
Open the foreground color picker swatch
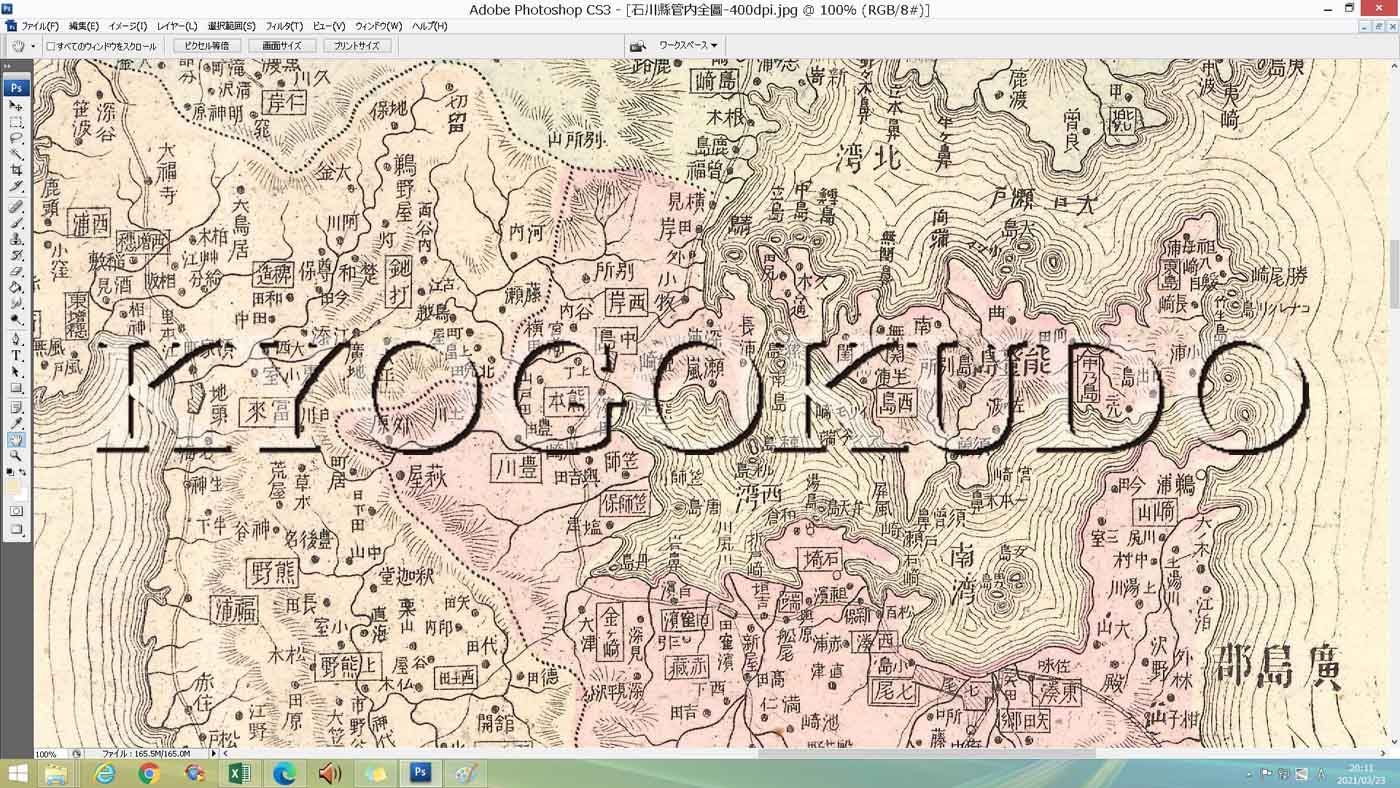[13, 487]
